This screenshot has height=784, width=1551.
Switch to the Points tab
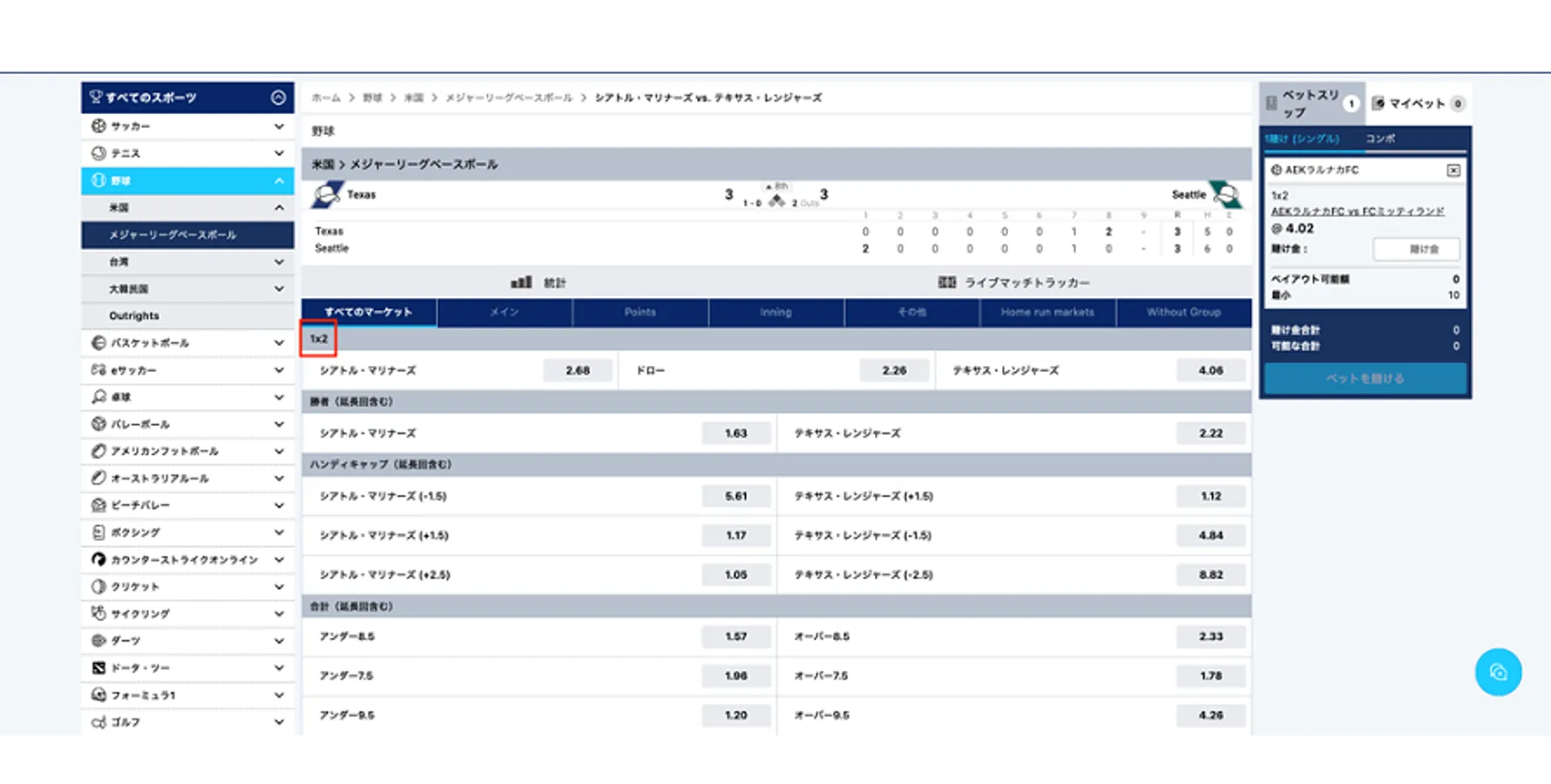pyautogui.click(x=640, y=312)
